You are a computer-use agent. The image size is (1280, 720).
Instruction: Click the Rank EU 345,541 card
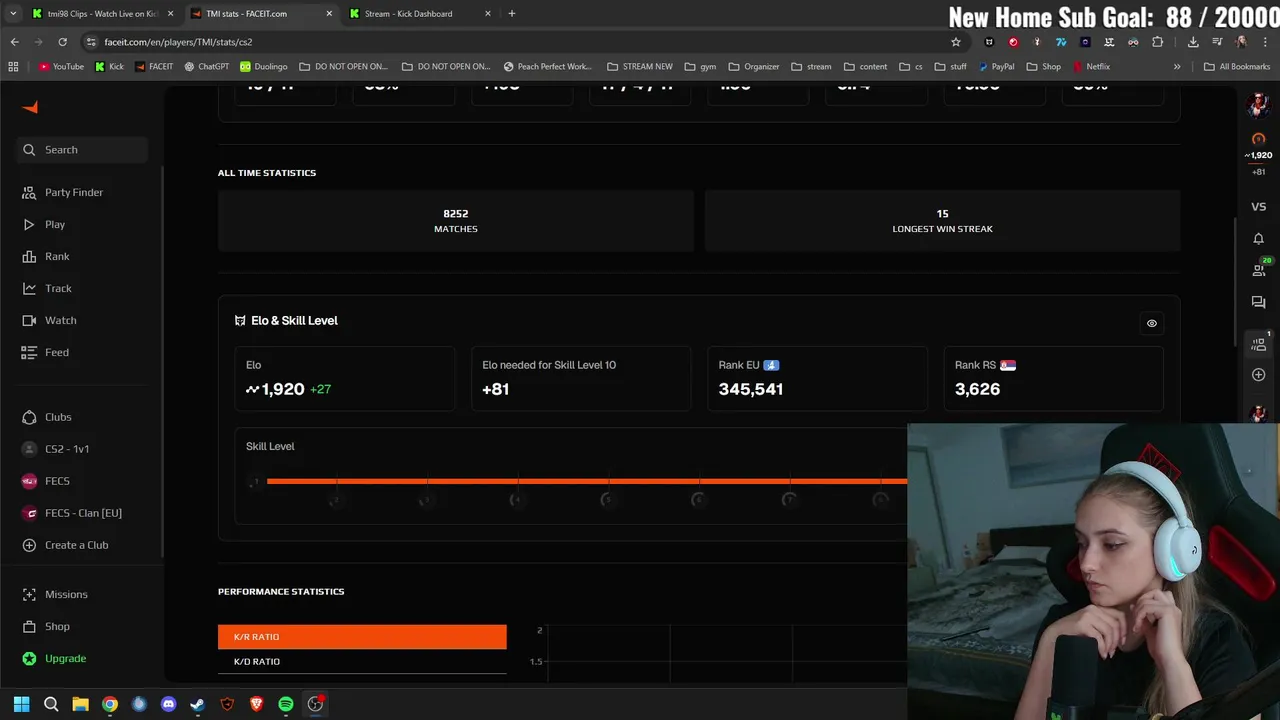tap(817, 378)
